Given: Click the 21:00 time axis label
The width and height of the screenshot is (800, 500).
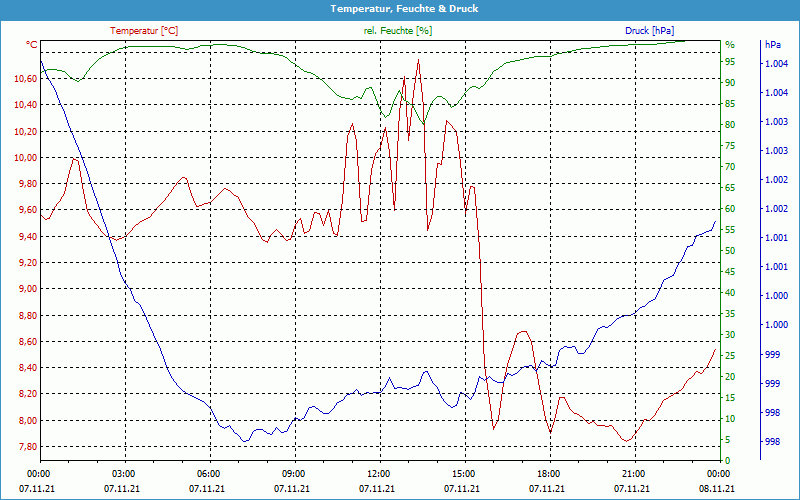Looking at the screenshot, I should [x=633, y=473].
